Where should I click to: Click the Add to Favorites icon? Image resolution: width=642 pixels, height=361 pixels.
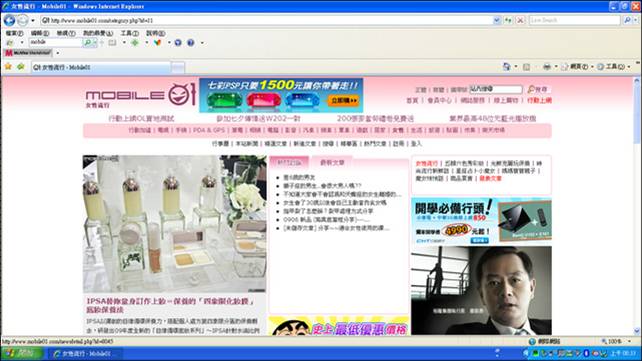coord(20,66)
